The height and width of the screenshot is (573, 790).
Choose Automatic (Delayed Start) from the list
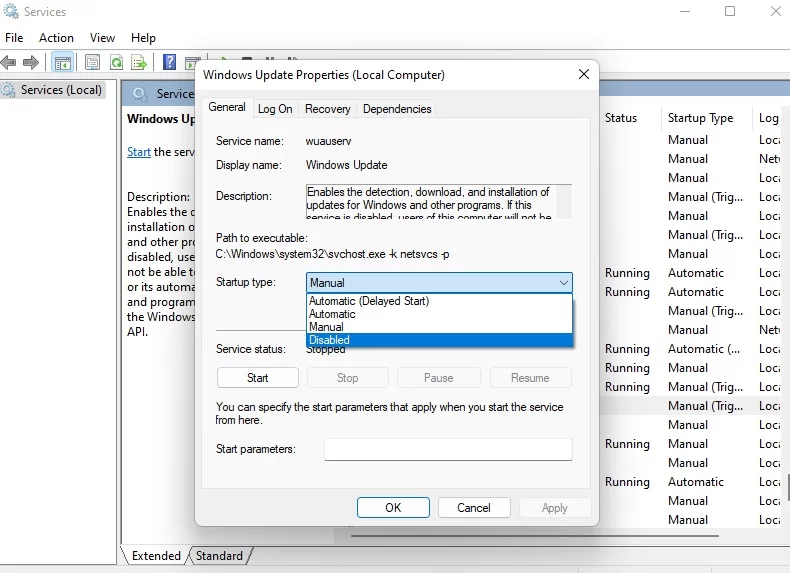tap(439, 301)
